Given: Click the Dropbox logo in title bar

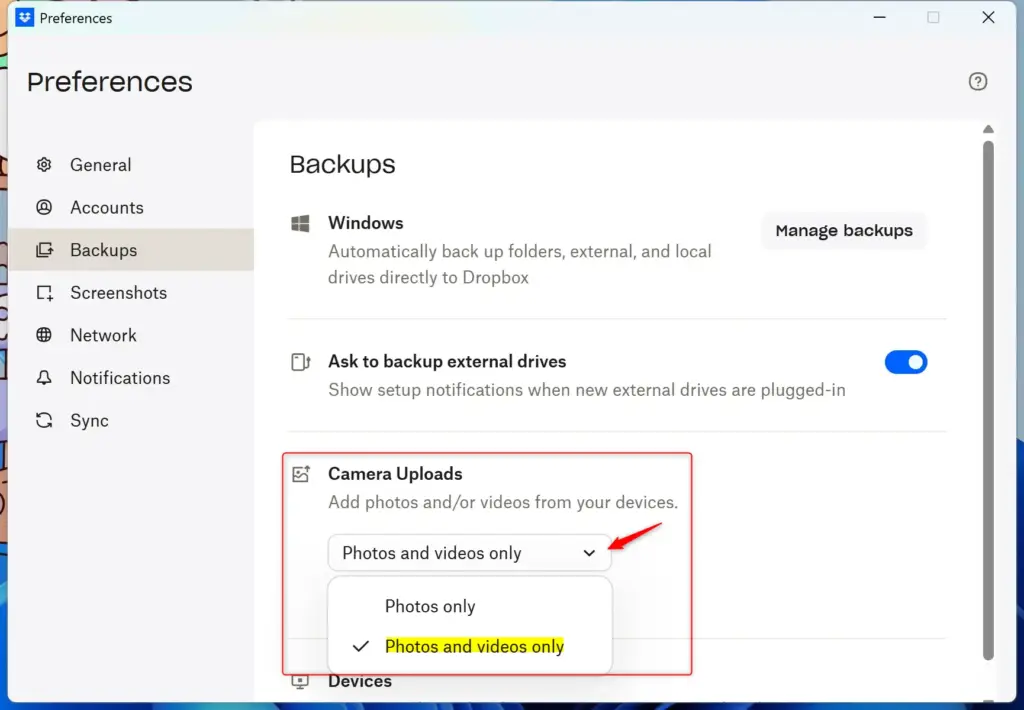Looking at the screenshot, I should point(24,18).
